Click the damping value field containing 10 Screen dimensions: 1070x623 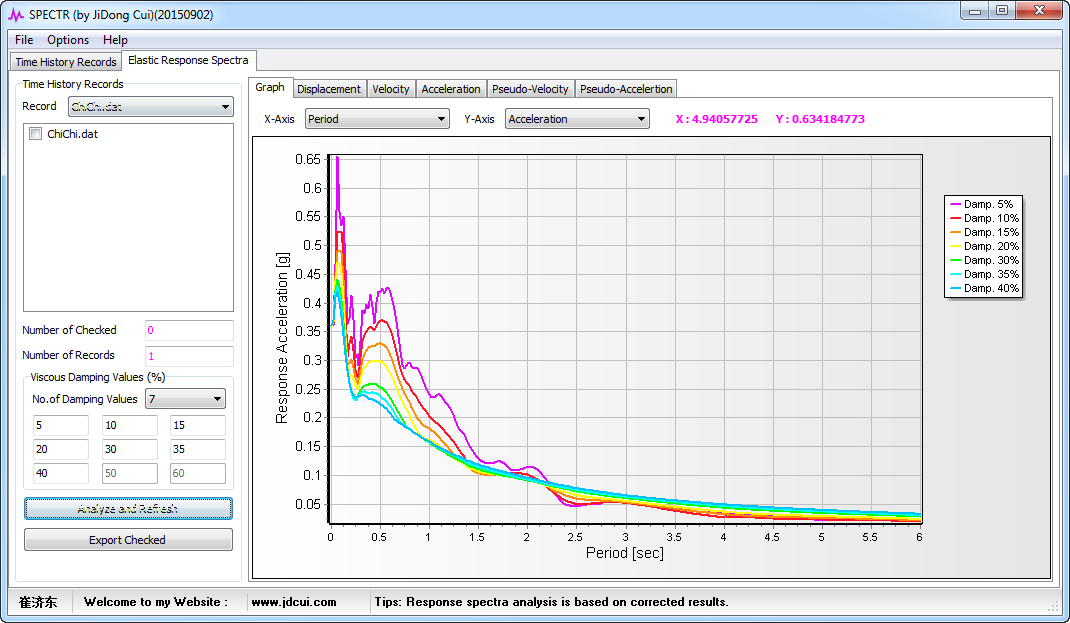click(130, 425)
